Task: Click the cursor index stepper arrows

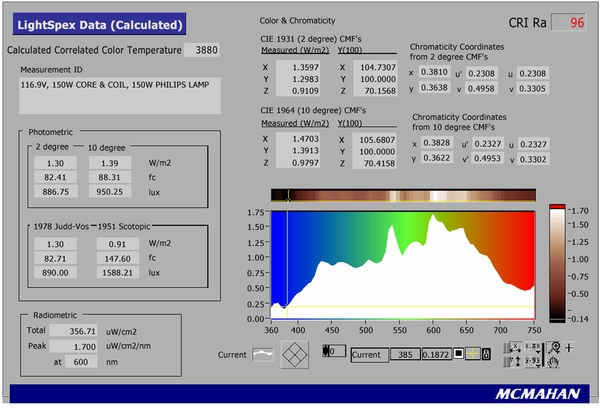Action: coord(326,351)
